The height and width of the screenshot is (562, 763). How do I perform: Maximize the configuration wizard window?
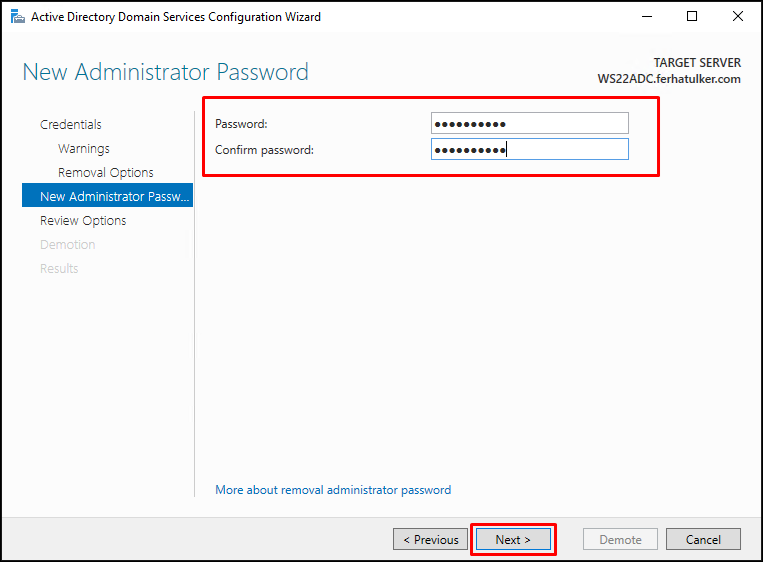[691, 17]
